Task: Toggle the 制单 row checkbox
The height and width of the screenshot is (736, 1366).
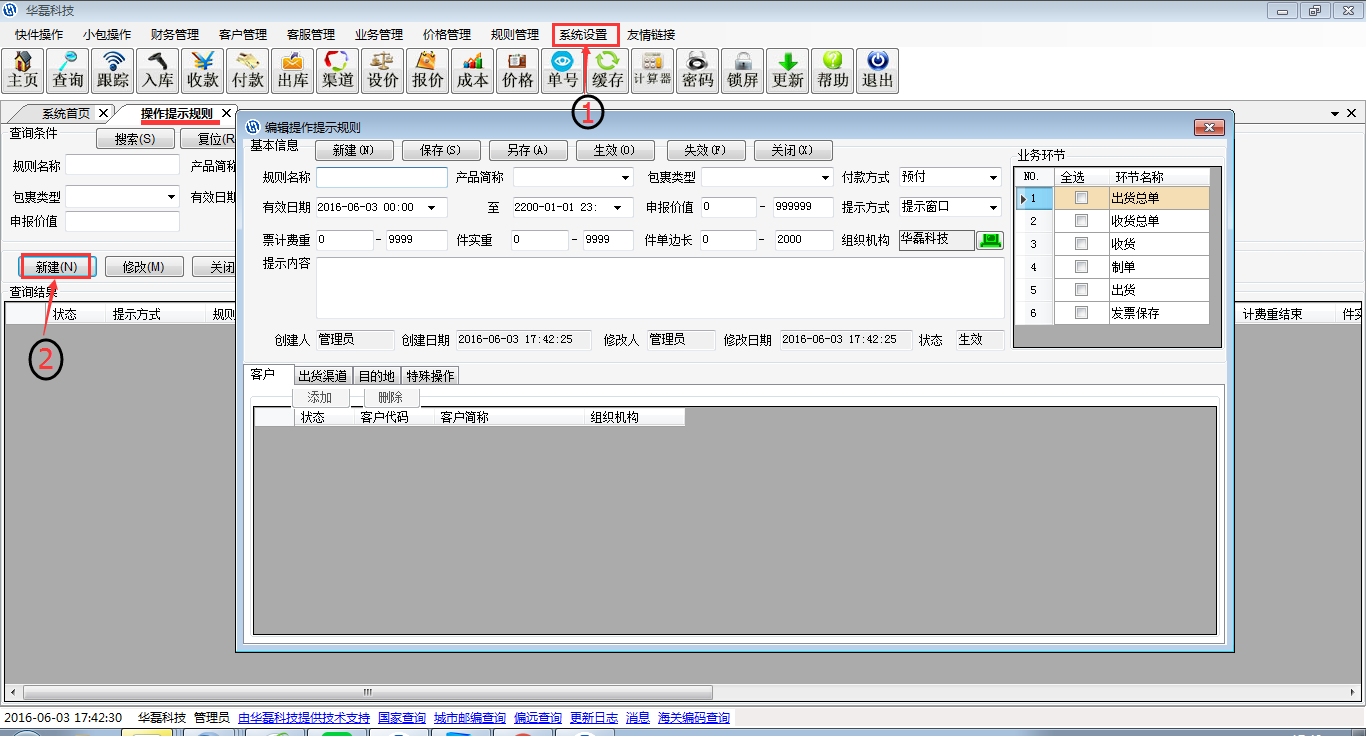Action: click(1081, 267)
